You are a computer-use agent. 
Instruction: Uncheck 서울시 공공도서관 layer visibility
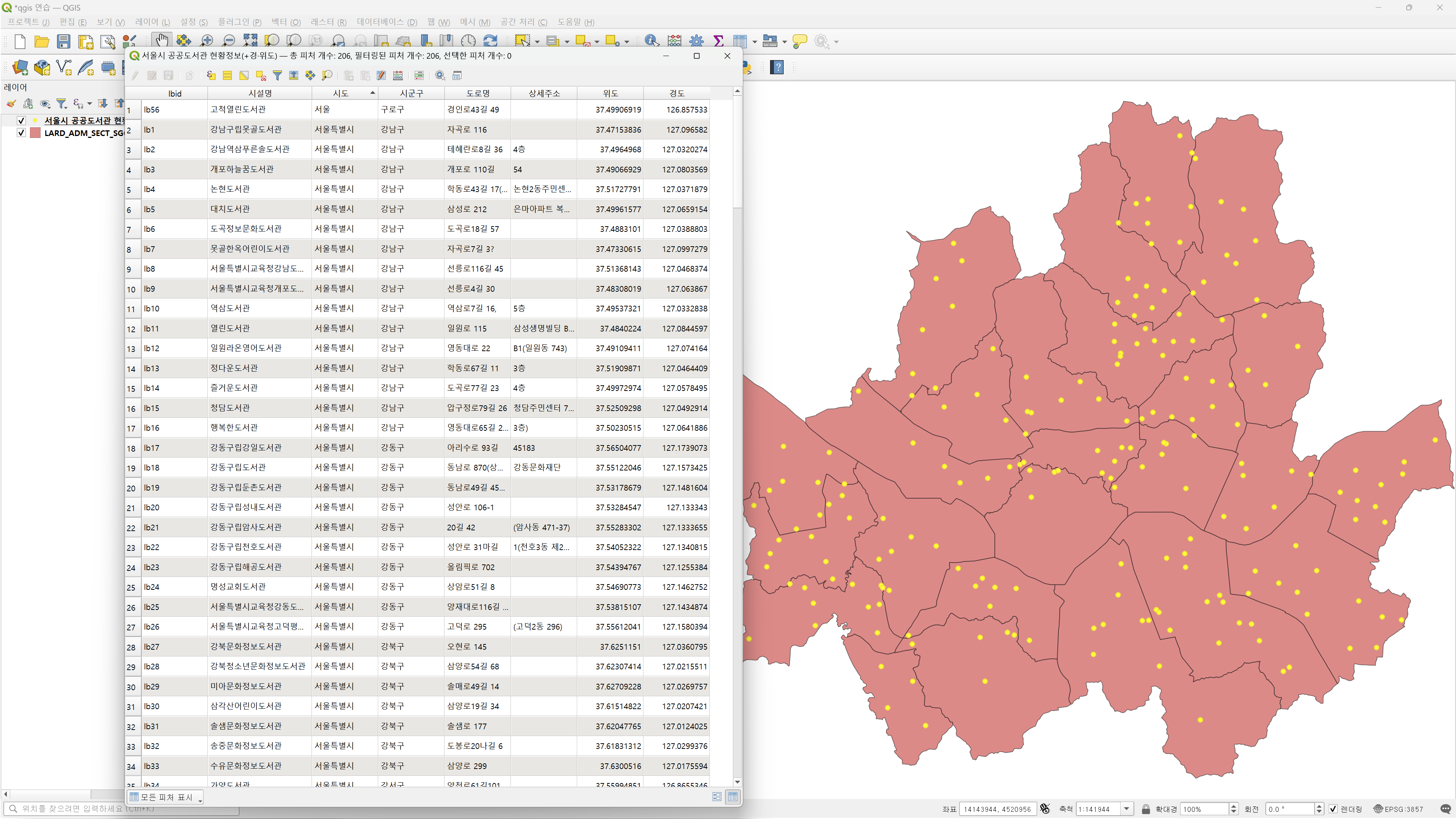tap(21, 120)
